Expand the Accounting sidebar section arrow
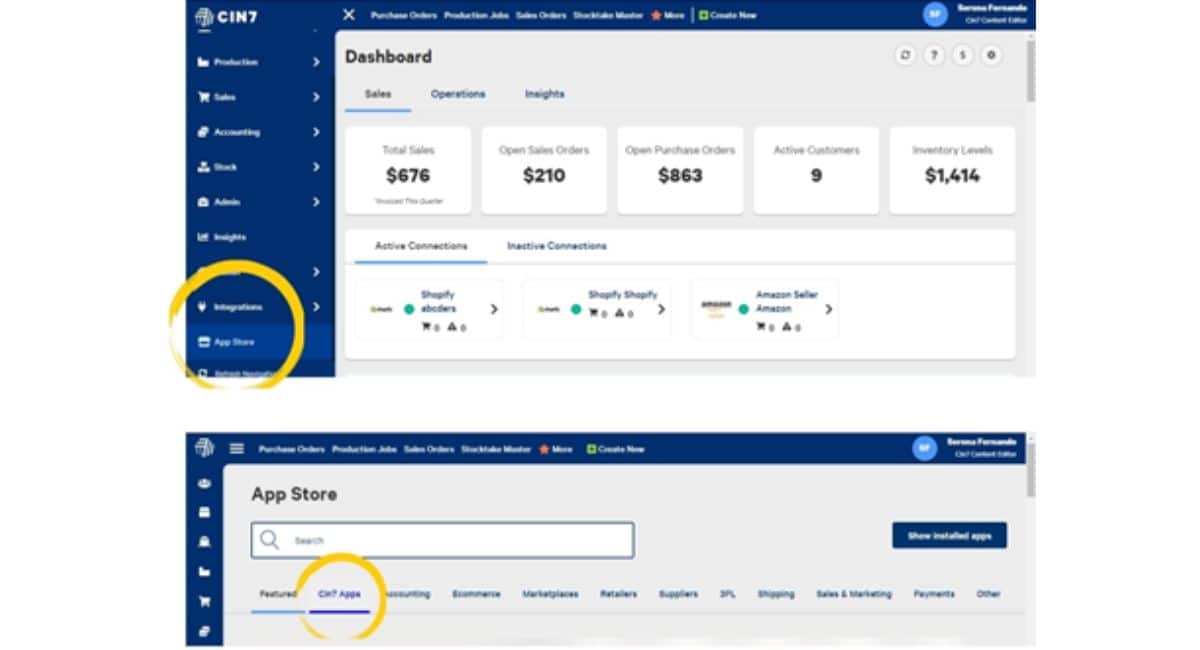Viewport: 1200px width, 650px height. click(x=316, y=132)
